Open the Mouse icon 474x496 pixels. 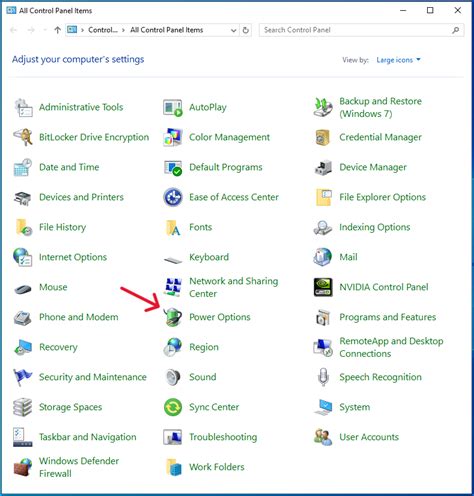point(23,288)
